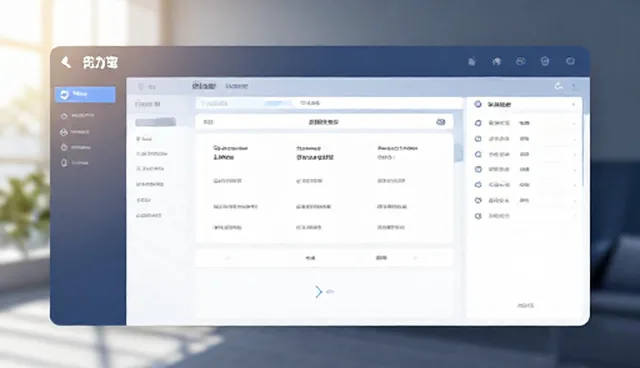Image resolution: width=640 pixels, height=368 pixels.
Task: Open the shield icon in the dark header's right group
Action: coord(545,62)
